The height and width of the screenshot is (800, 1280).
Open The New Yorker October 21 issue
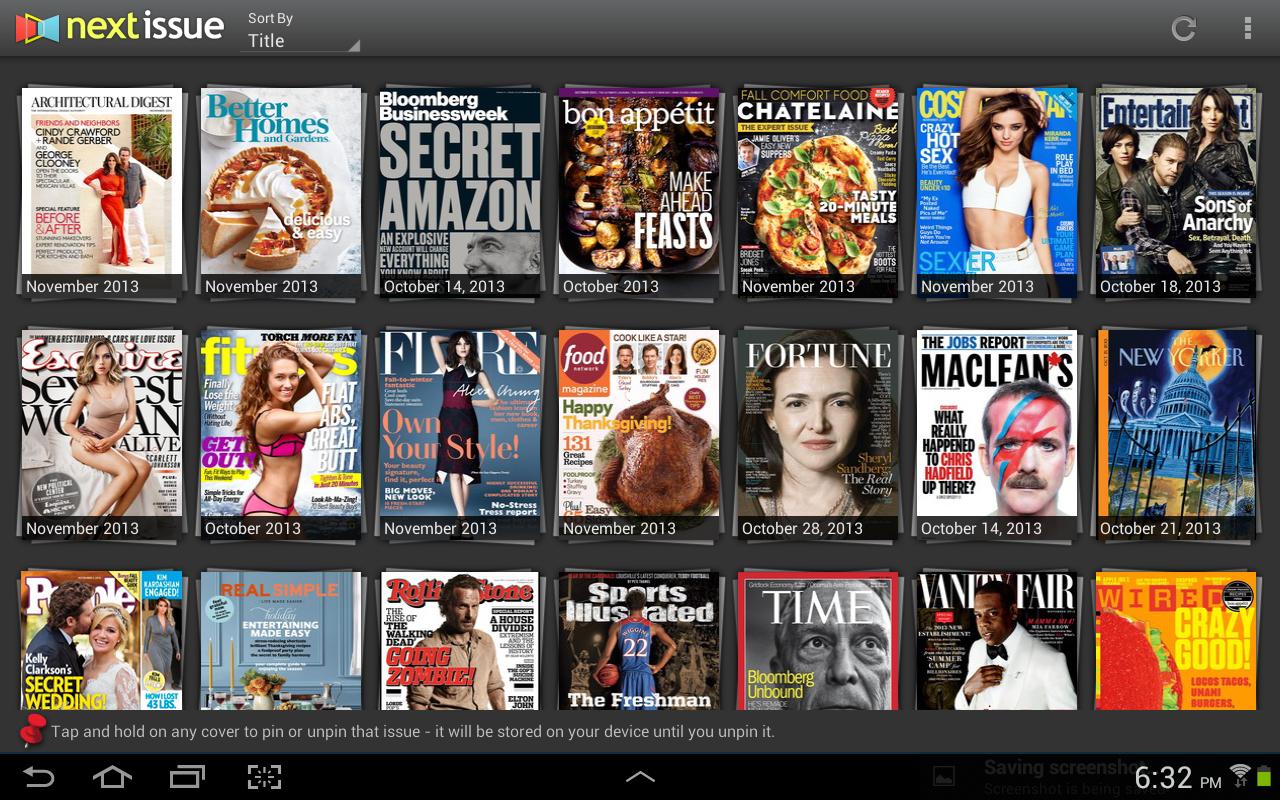(1176, 435)
